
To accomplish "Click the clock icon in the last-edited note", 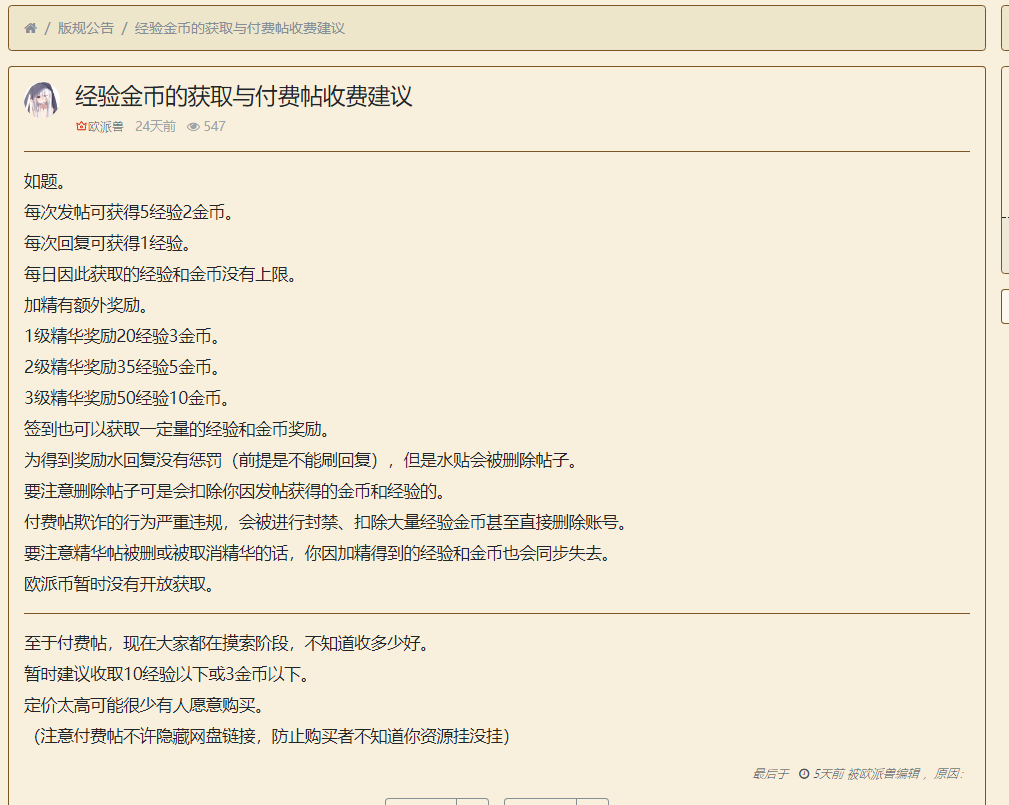I will click(804, 773).
